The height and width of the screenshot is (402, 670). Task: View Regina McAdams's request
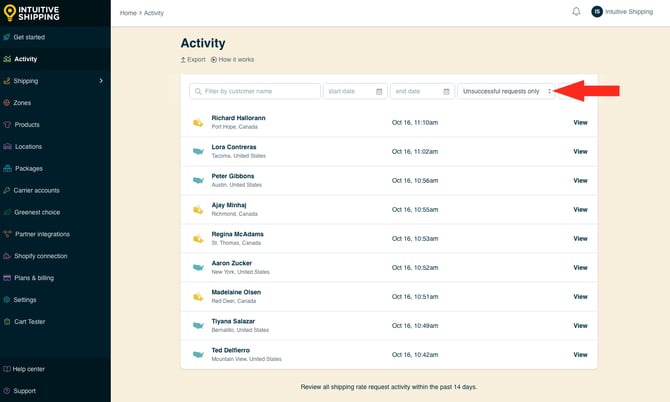(x=580, y=239)
